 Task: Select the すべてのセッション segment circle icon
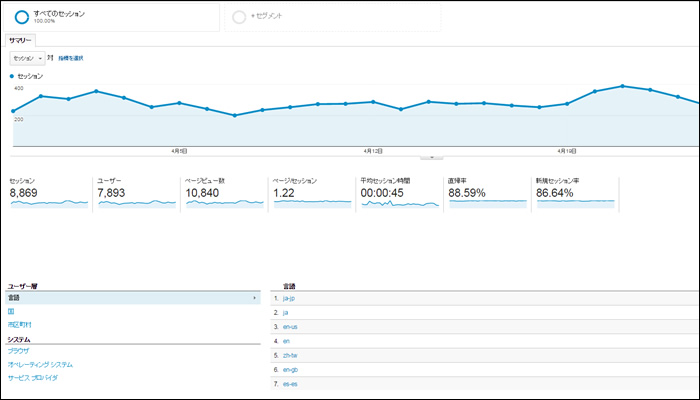click(x=21, y=17)
